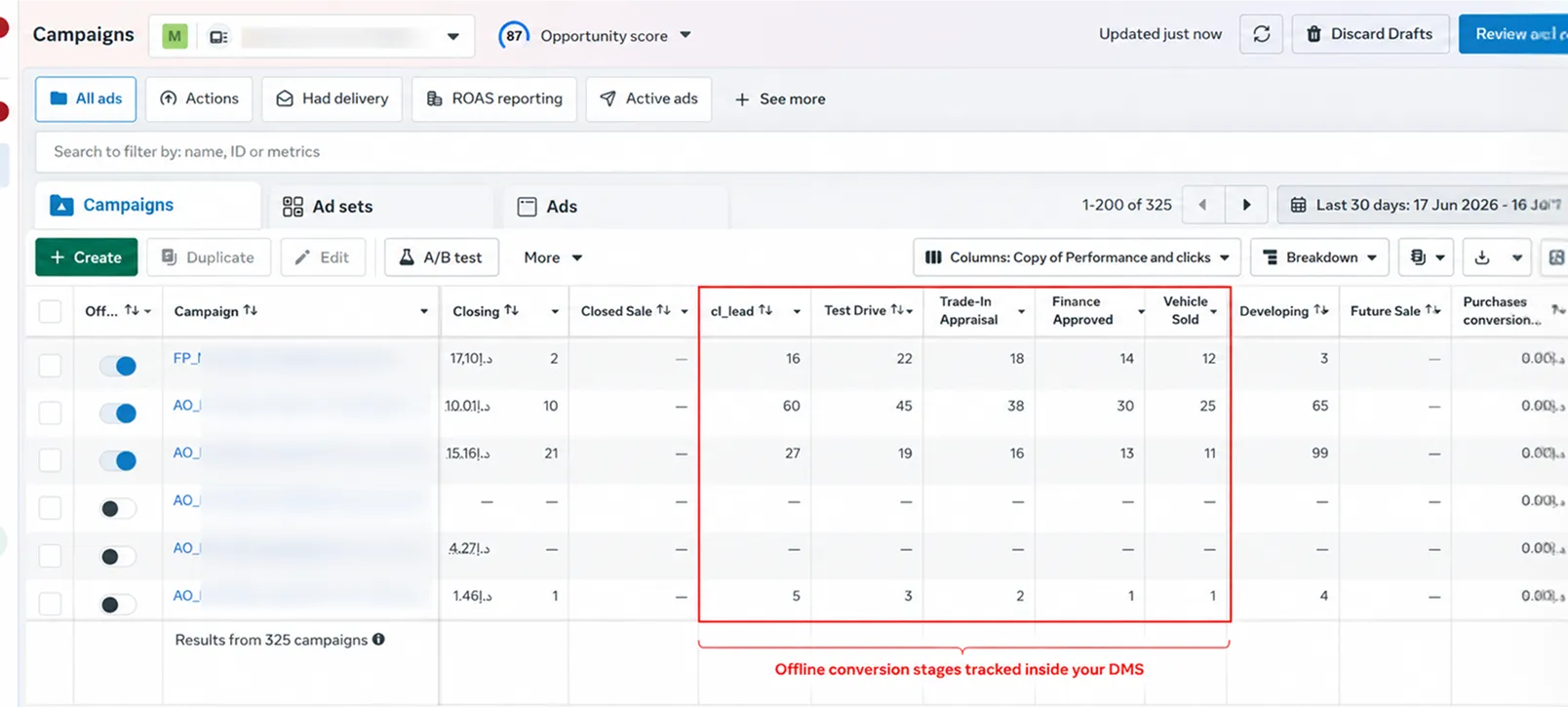Sort by the Future Sale column arrows
Image resolution: width=1568 pixels, height=707 pixels.
[1432, 310]
